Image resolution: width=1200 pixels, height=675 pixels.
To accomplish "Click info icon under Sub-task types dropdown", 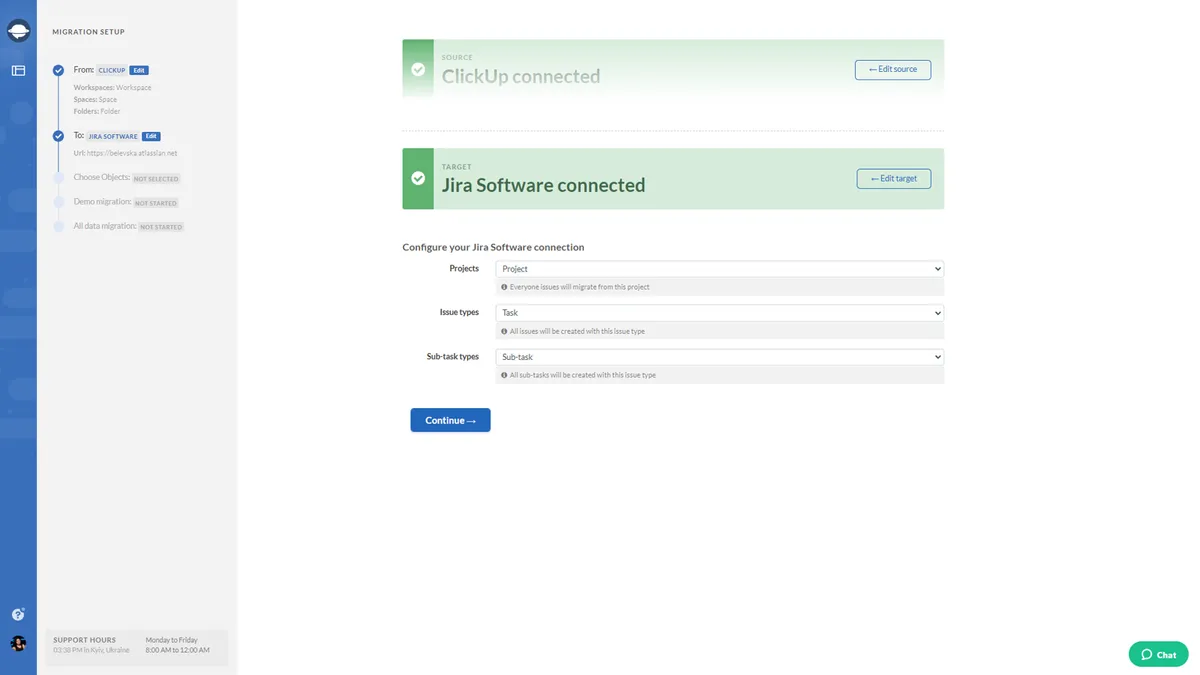I will pyautogui.click(x=504, y=375).
